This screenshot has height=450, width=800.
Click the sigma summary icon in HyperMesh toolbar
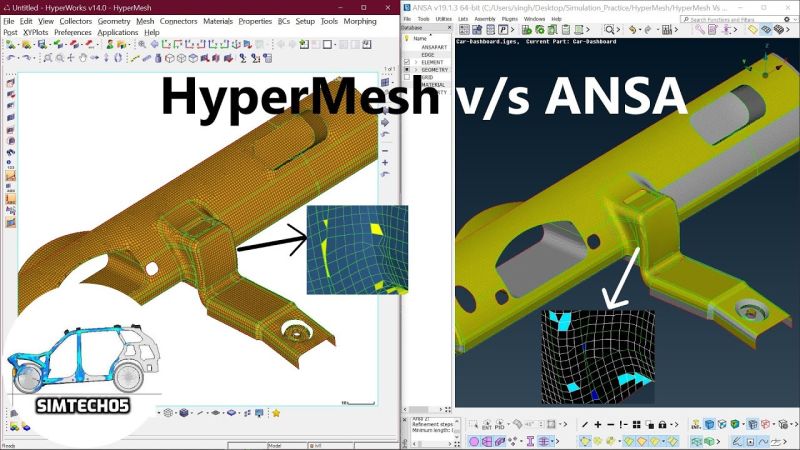(243, 58)
